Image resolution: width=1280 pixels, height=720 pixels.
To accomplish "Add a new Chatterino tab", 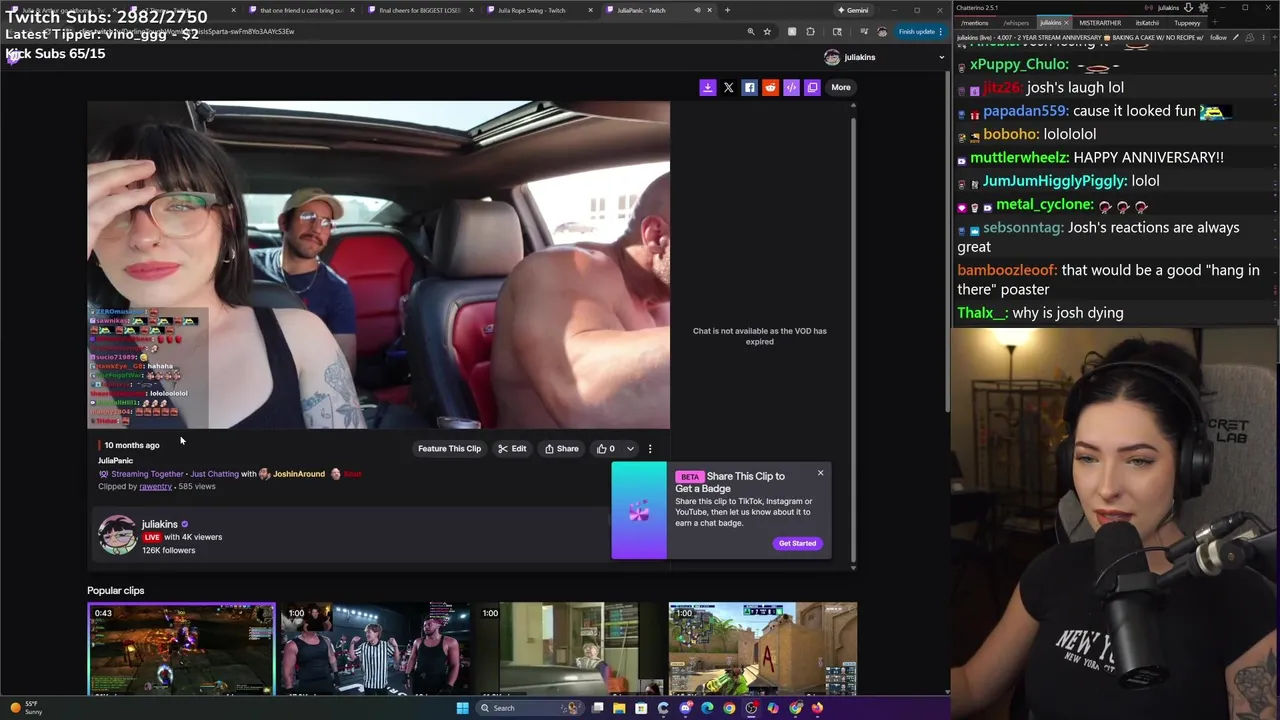I will 1214,23.
